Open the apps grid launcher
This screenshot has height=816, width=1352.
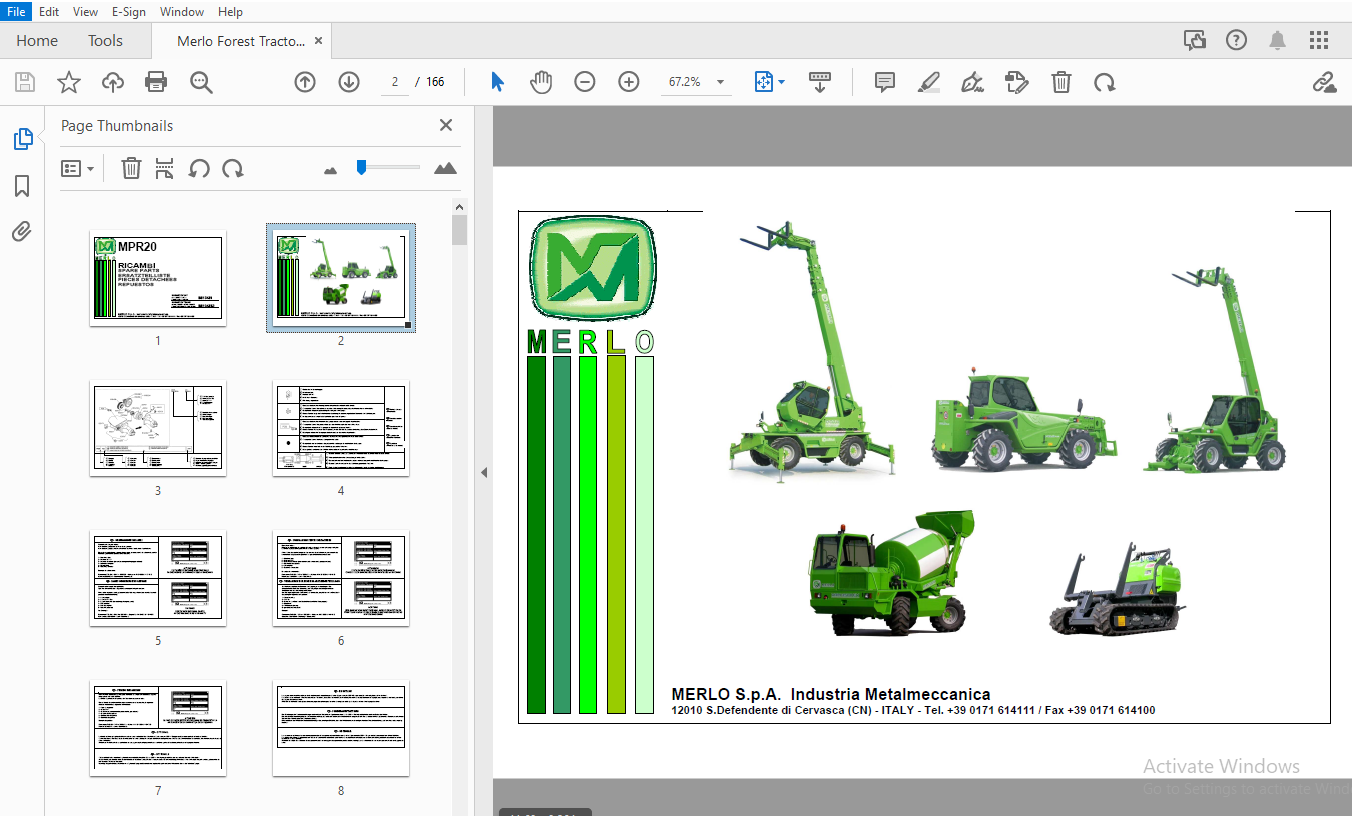1319,41
